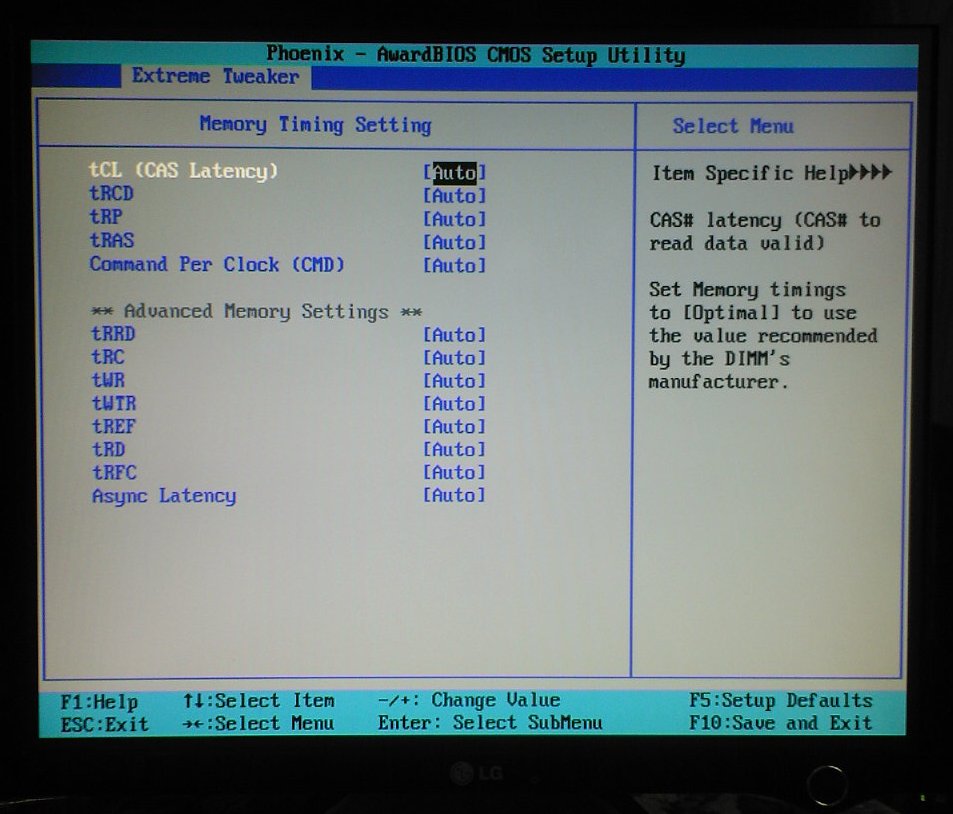Click the Memory Timing Setting heading
The width and height of the screenshot is (953, 814).
coord(315,125)
